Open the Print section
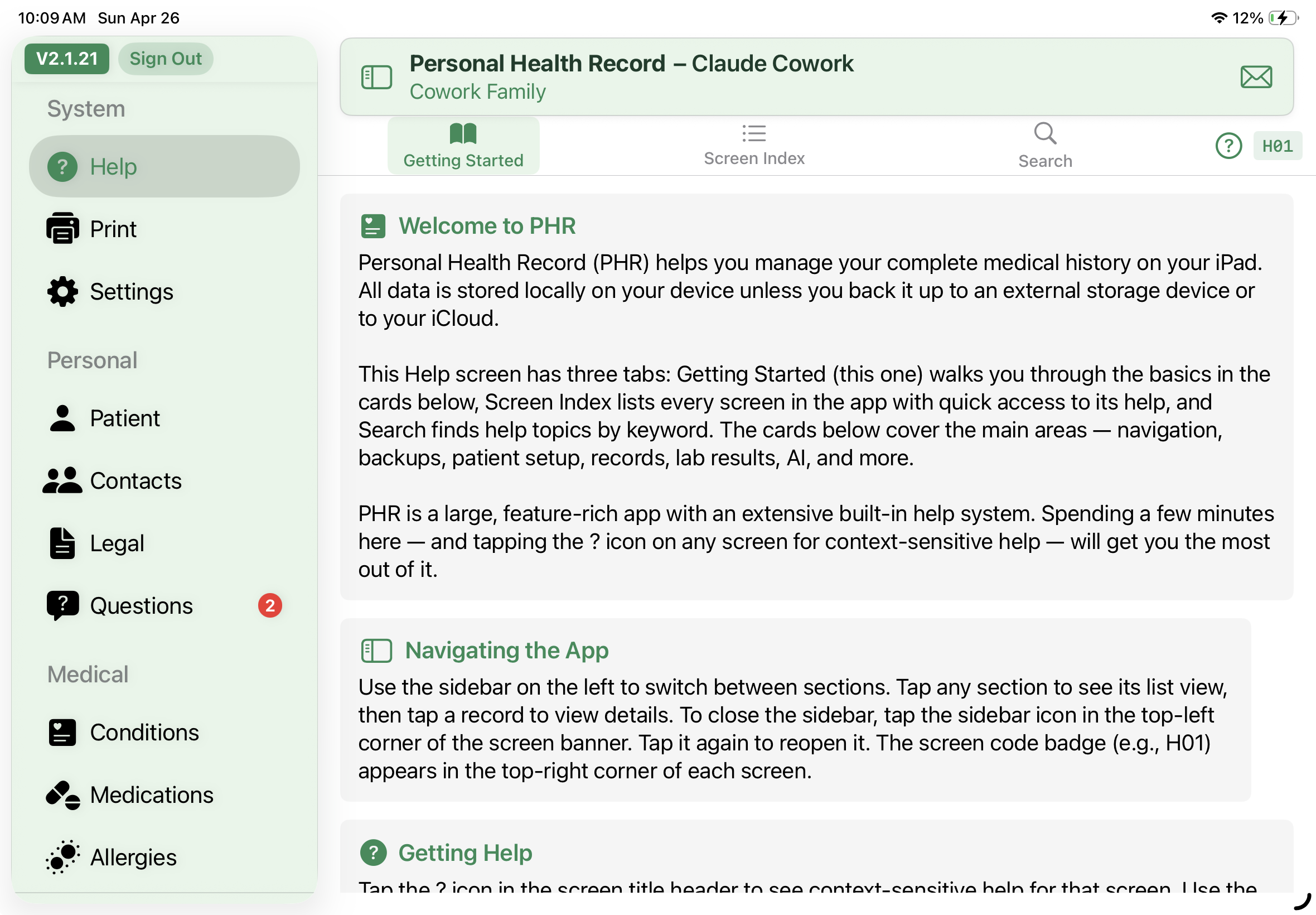Screen dimensions: 1316x915 (x=164, y=229)
